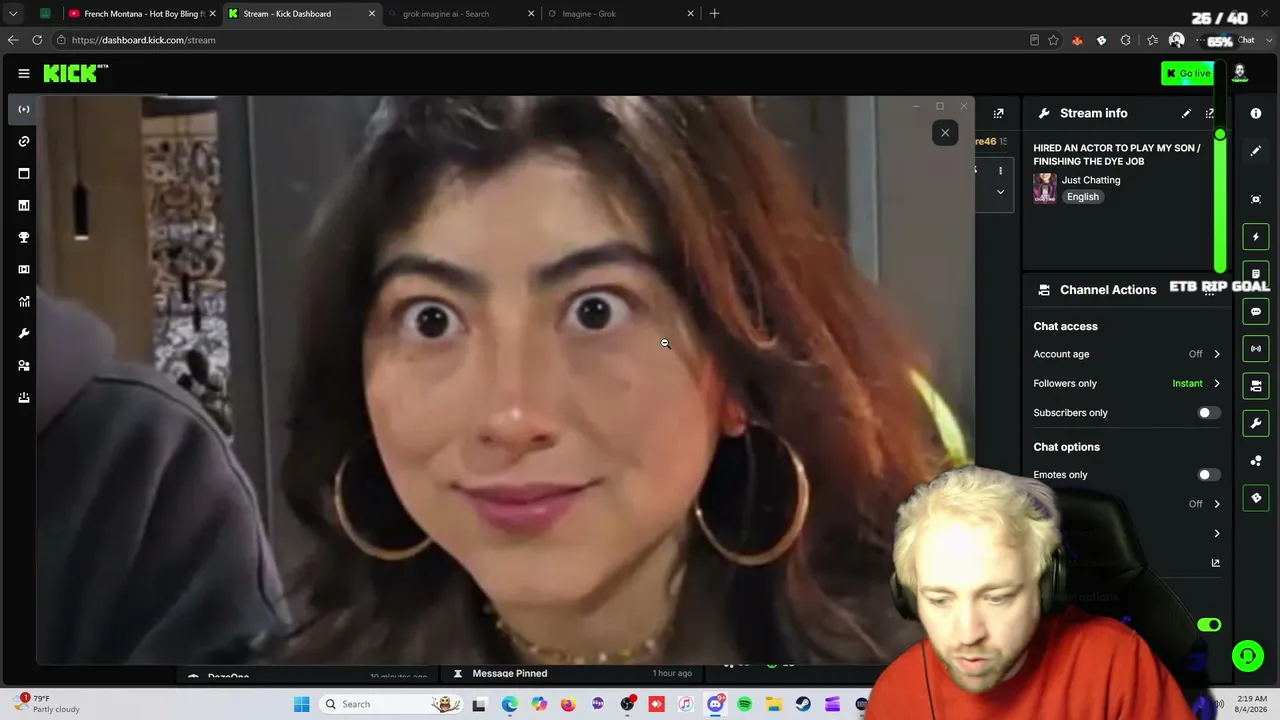Viewport: 1280px width, 720px height.
Task: Toggle the green enabled switch under Channel Actions
Action: (x=1209, y=625)
